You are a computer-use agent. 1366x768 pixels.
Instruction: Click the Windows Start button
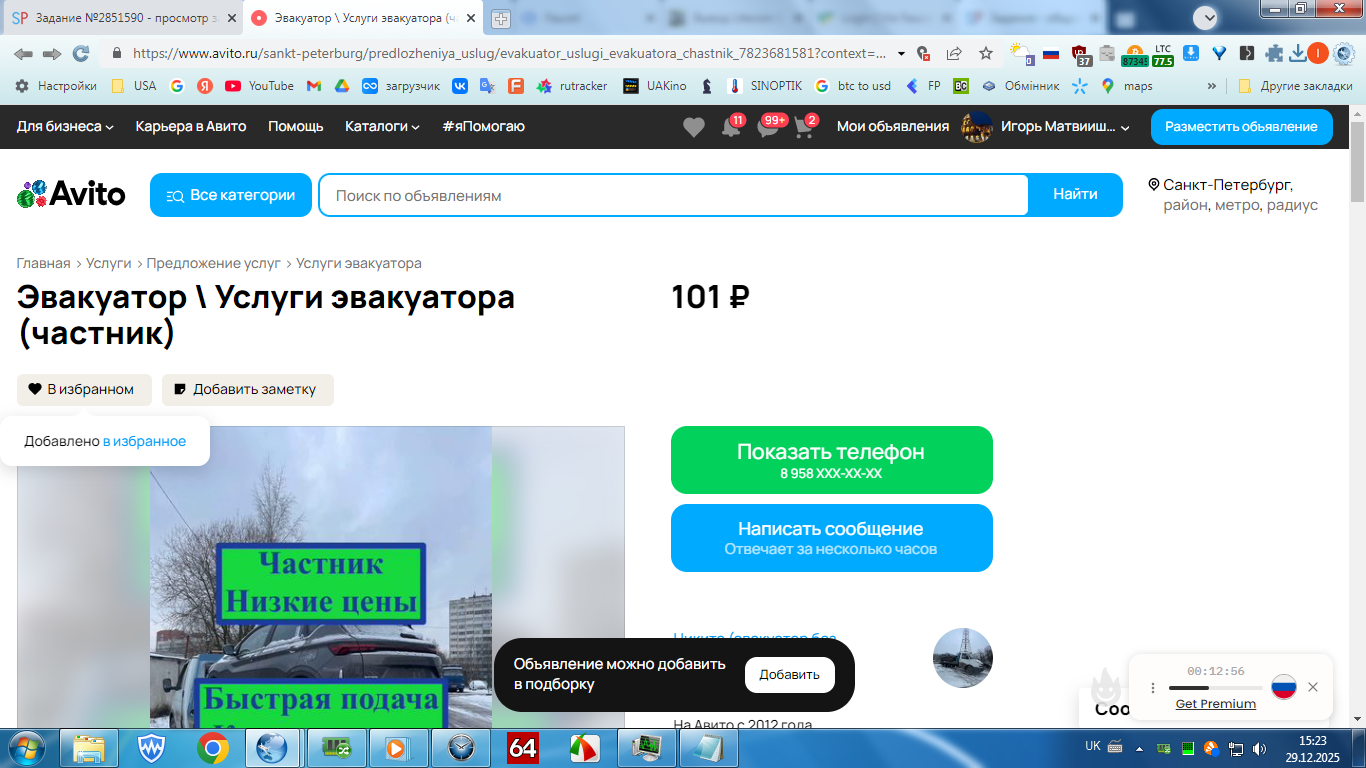click(26, 748)
